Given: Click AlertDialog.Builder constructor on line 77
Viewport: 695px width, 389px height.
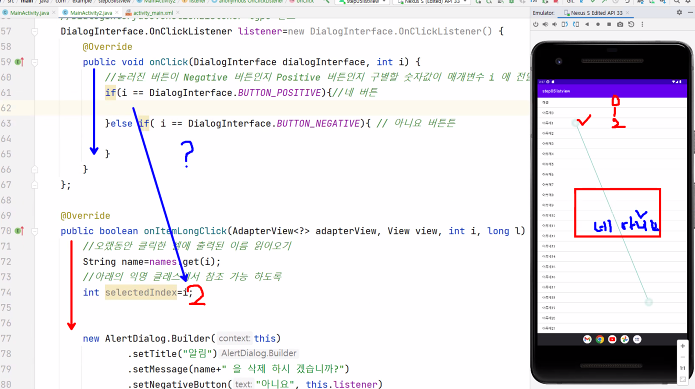Looking at the screenshot, I should click(x=157, y=338).
